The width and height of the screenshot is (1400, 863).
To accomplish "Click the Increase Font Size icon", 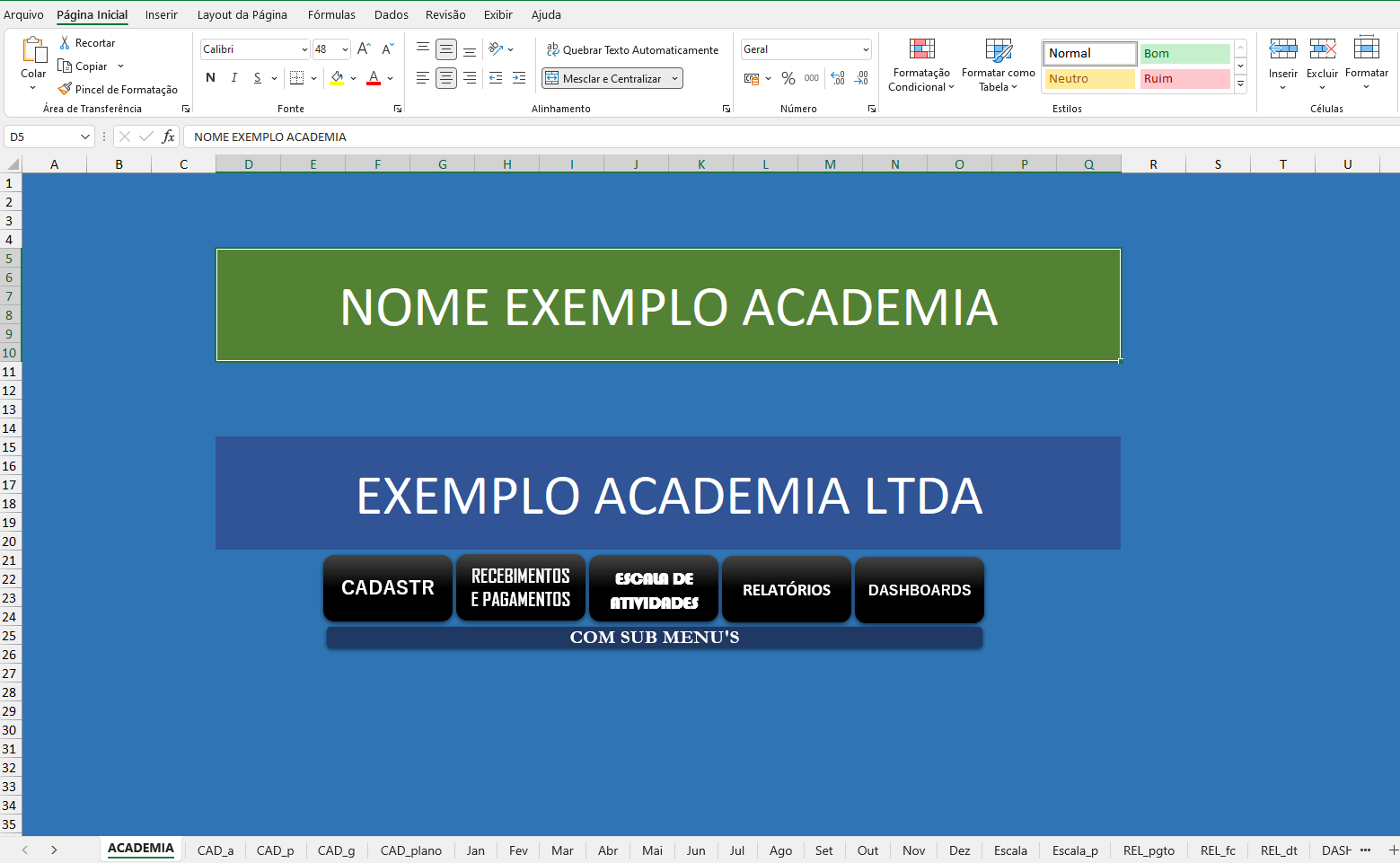I will tap(364, 49).
